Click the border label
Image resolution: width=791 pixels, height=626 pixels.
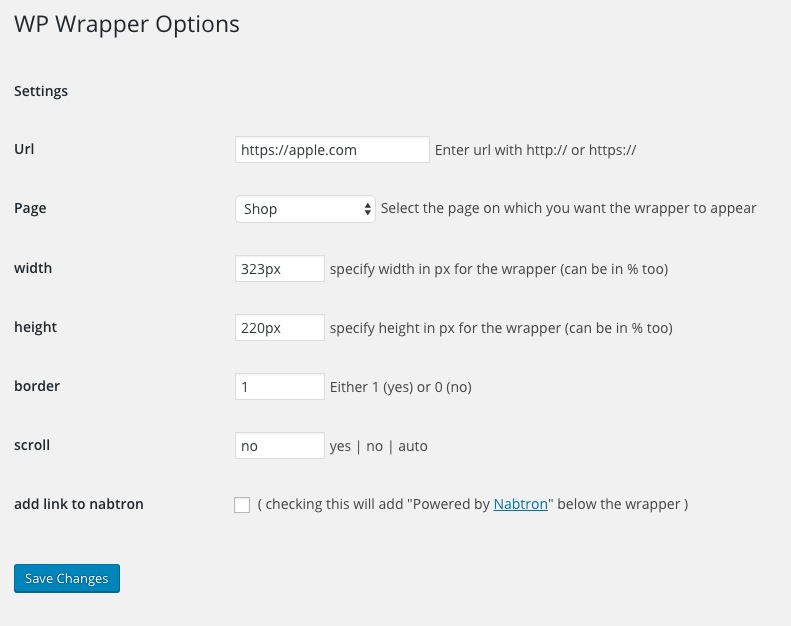[37, 386]
